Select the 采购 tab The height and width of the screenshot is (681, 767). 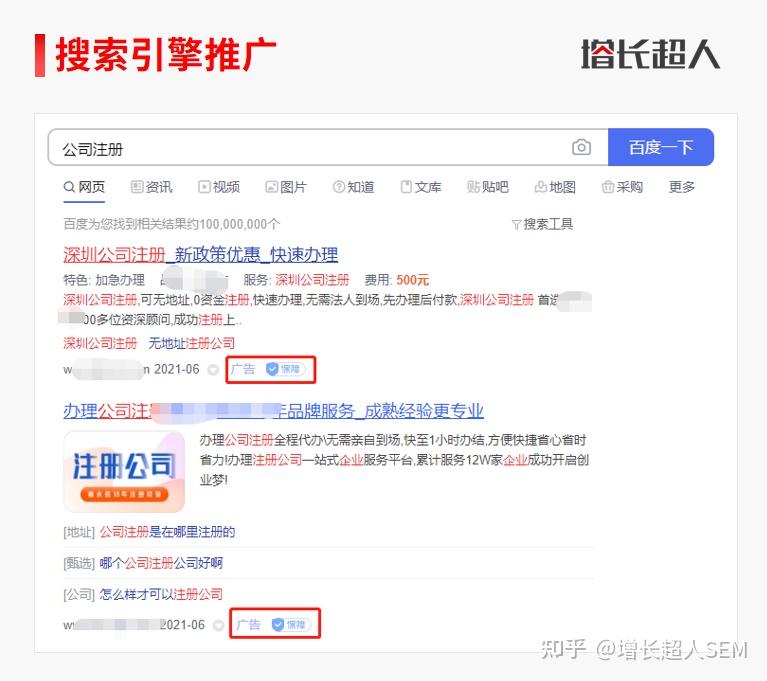point(622,187)
